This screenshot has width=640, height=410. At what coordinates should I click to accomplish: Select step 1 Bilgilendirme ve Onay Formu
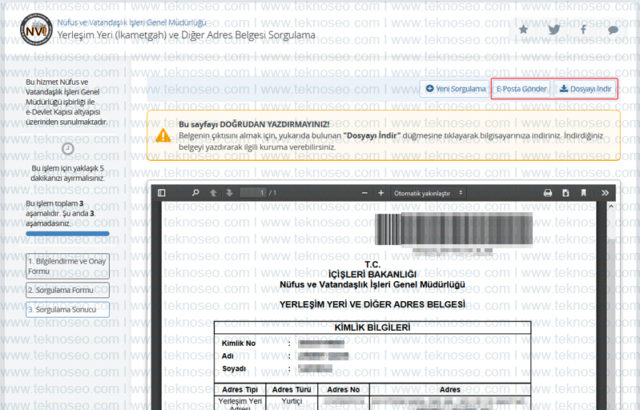67,266
